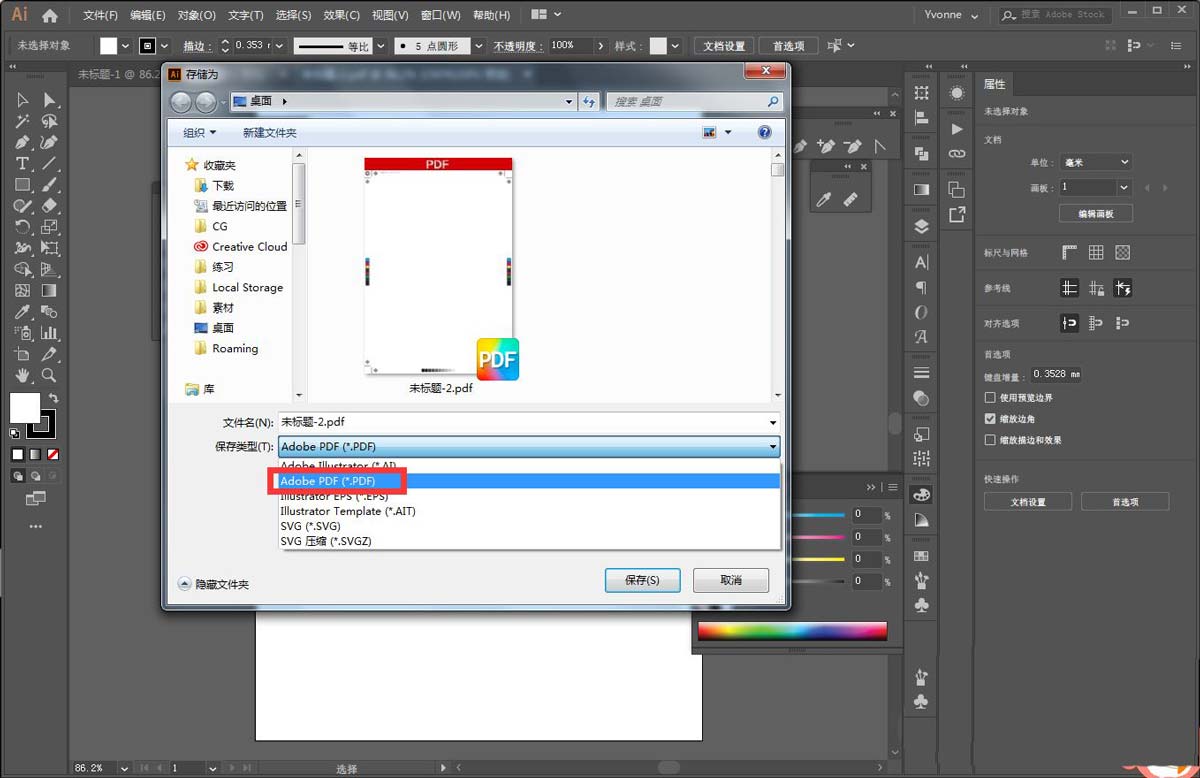
Task: Select the Selection arrow tool
Action: [x=20, y=100]
